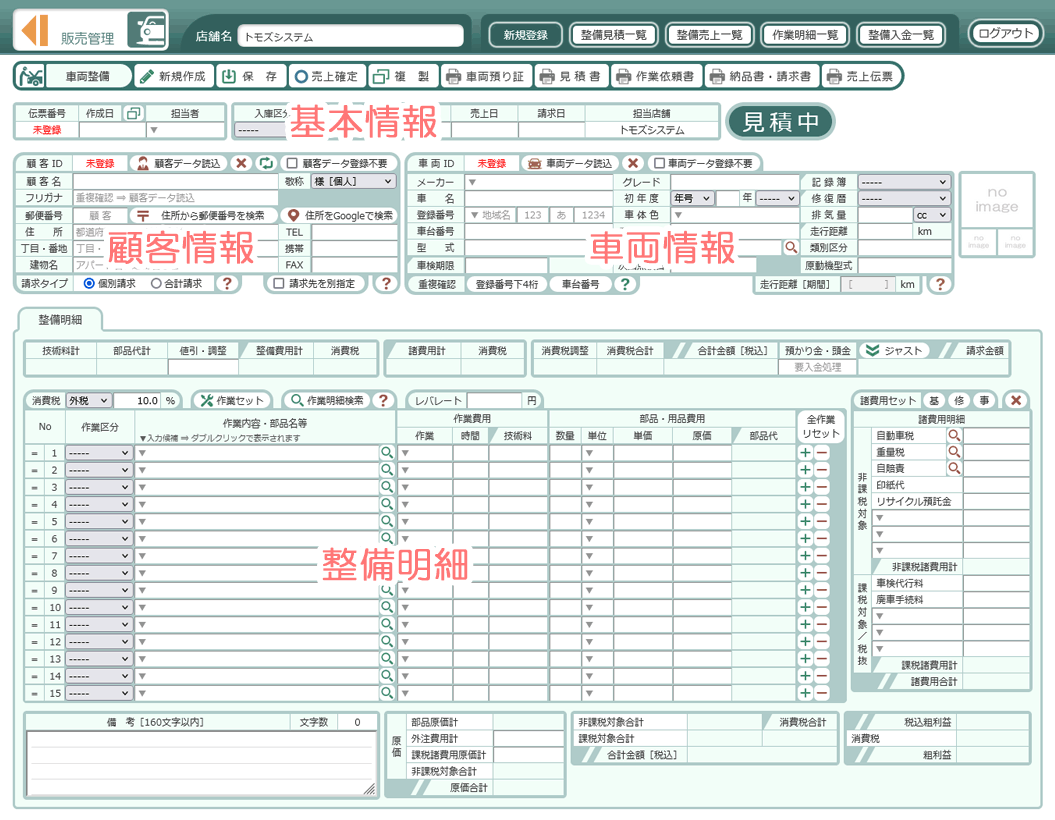Open メーカー dropdown arrow

[472, 182]
